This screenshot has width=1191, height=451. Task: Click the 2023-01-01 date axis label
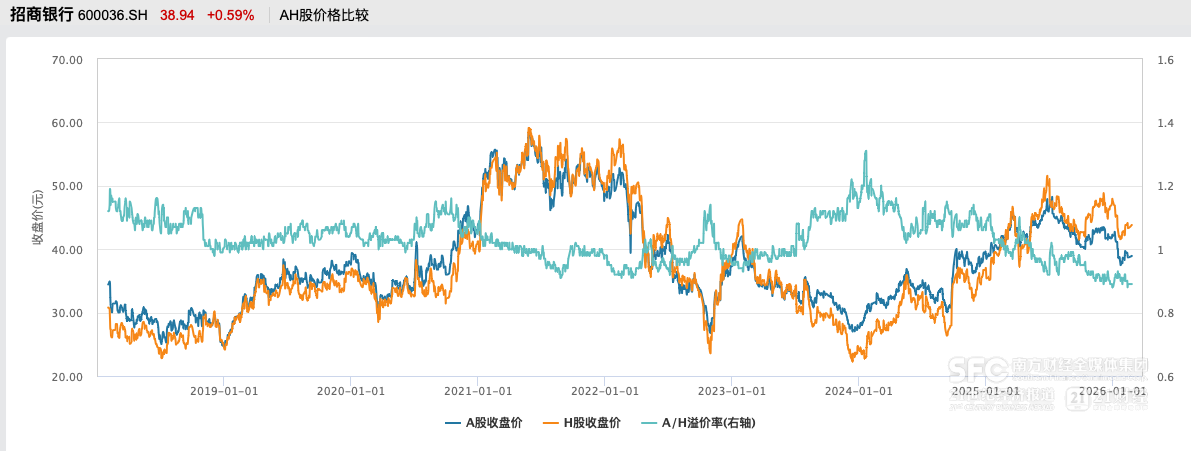pyautogui.click(x=732, y=391)
